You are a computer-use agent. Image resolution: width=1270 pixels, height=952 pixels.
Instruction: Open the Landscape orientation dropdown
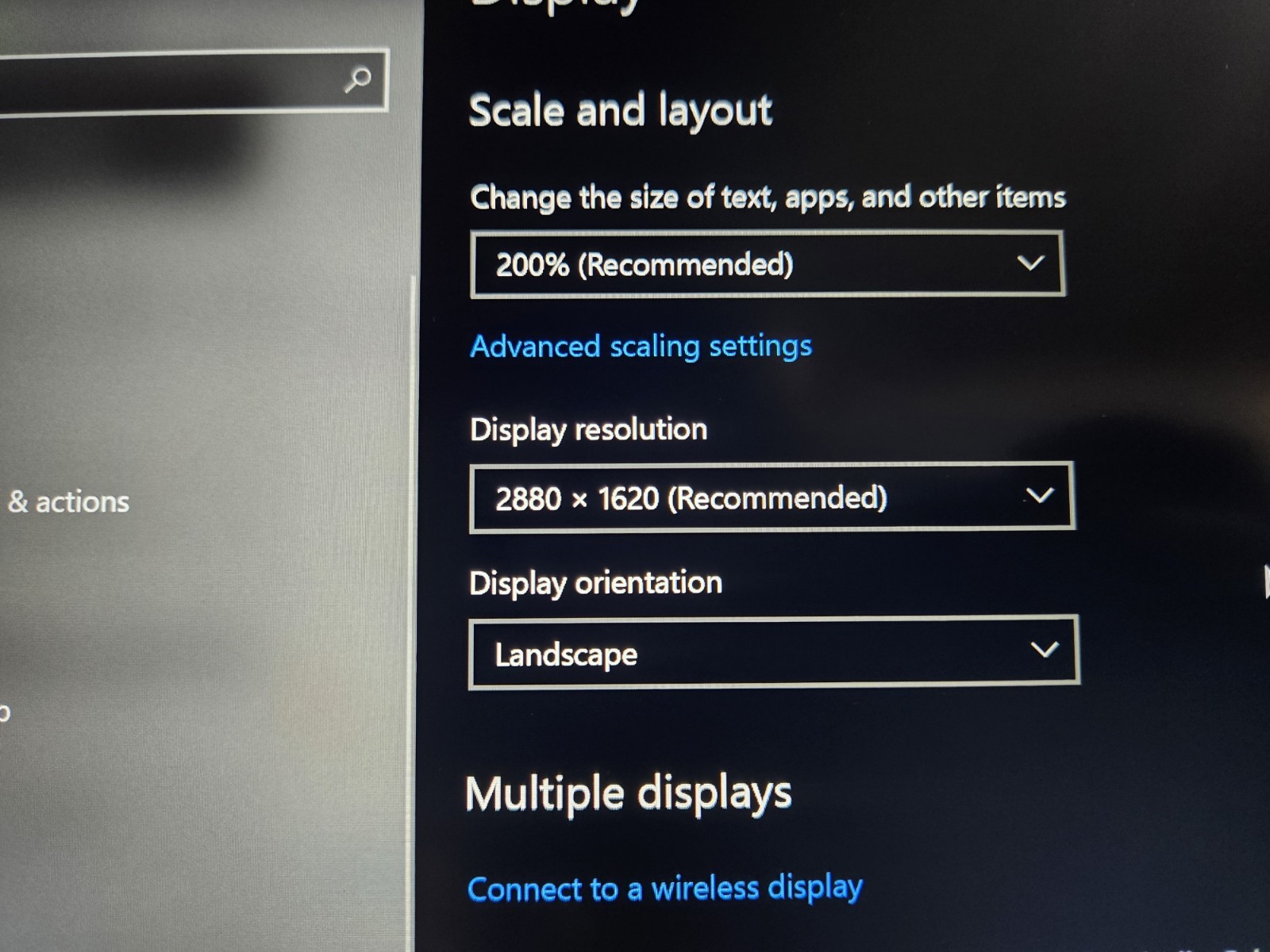(774, 653)
